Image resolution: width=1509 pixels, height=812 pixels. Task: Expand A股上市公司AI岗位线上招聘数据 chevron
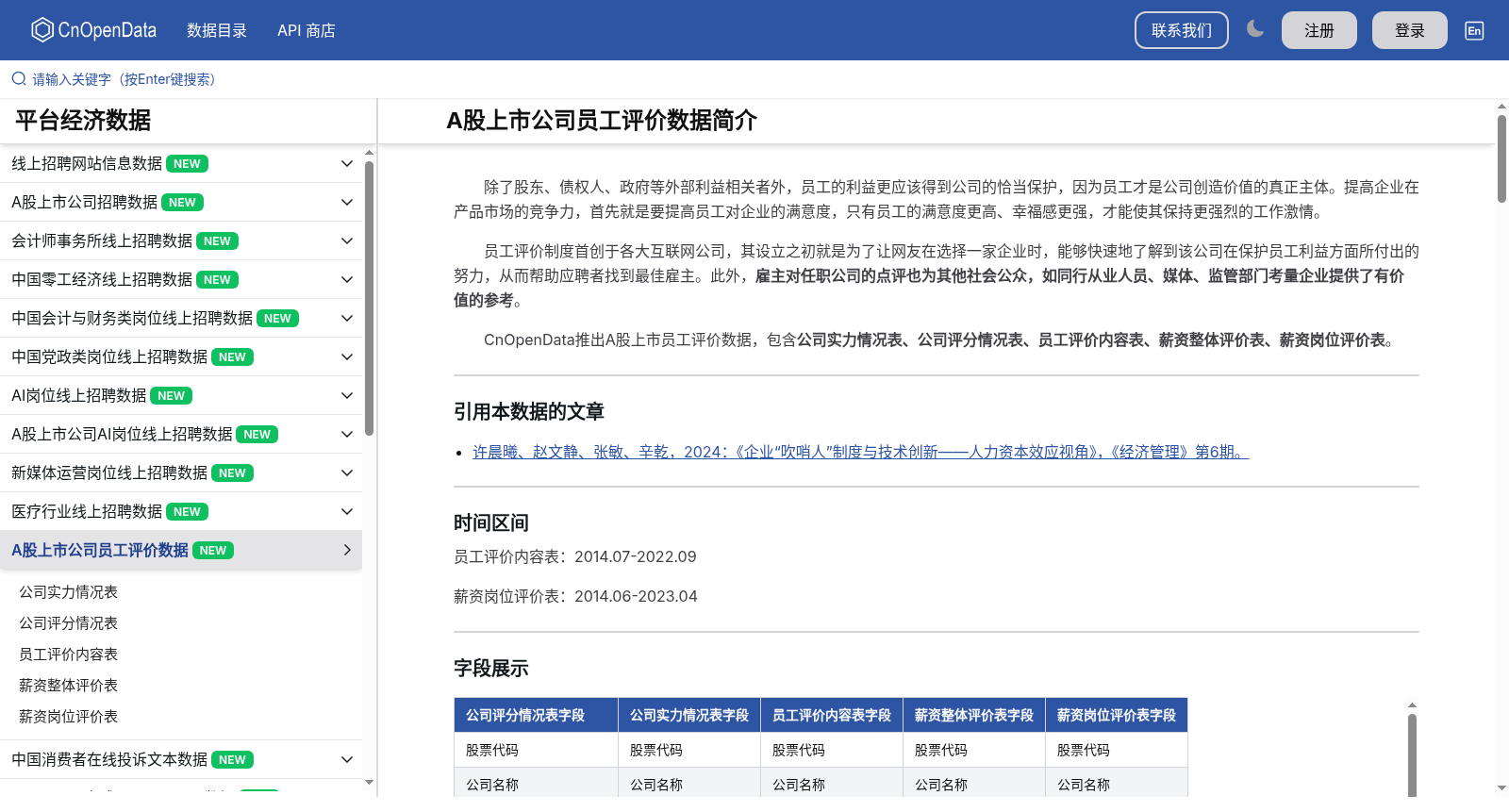tap(347, 435)
